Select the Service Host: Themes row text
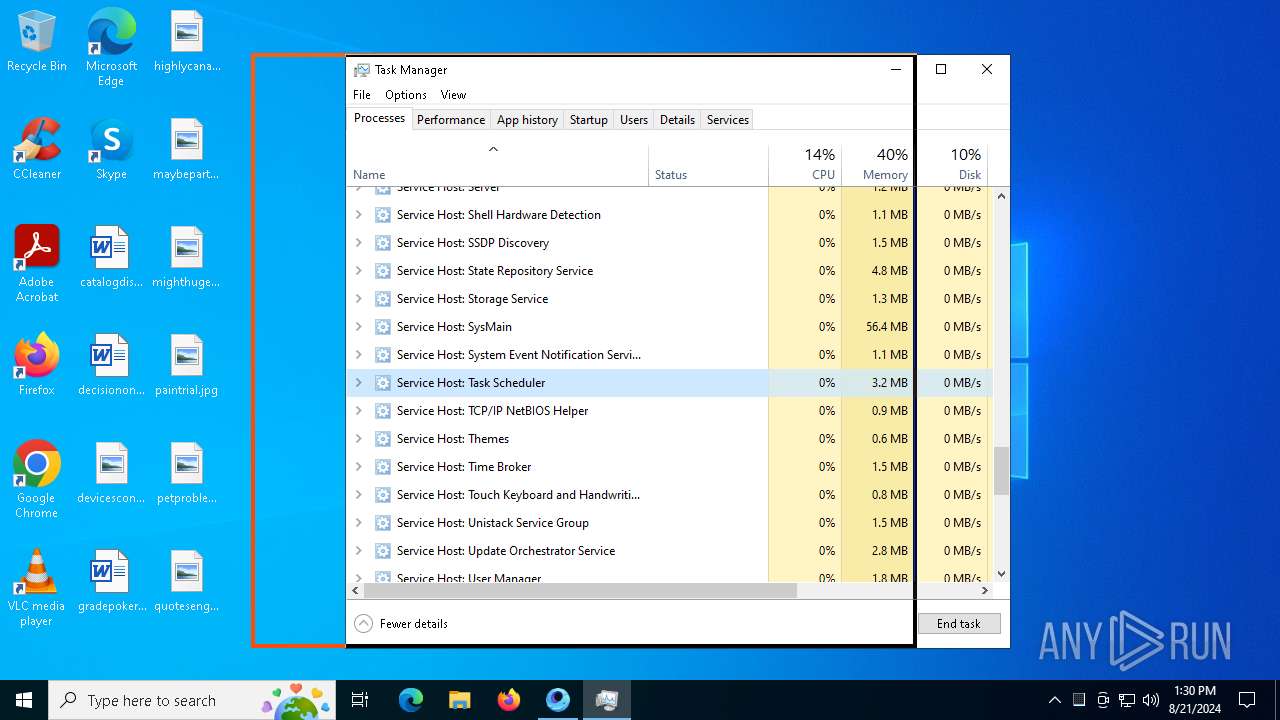Viewport: 1280px width, 720px height. click(453, 439)
